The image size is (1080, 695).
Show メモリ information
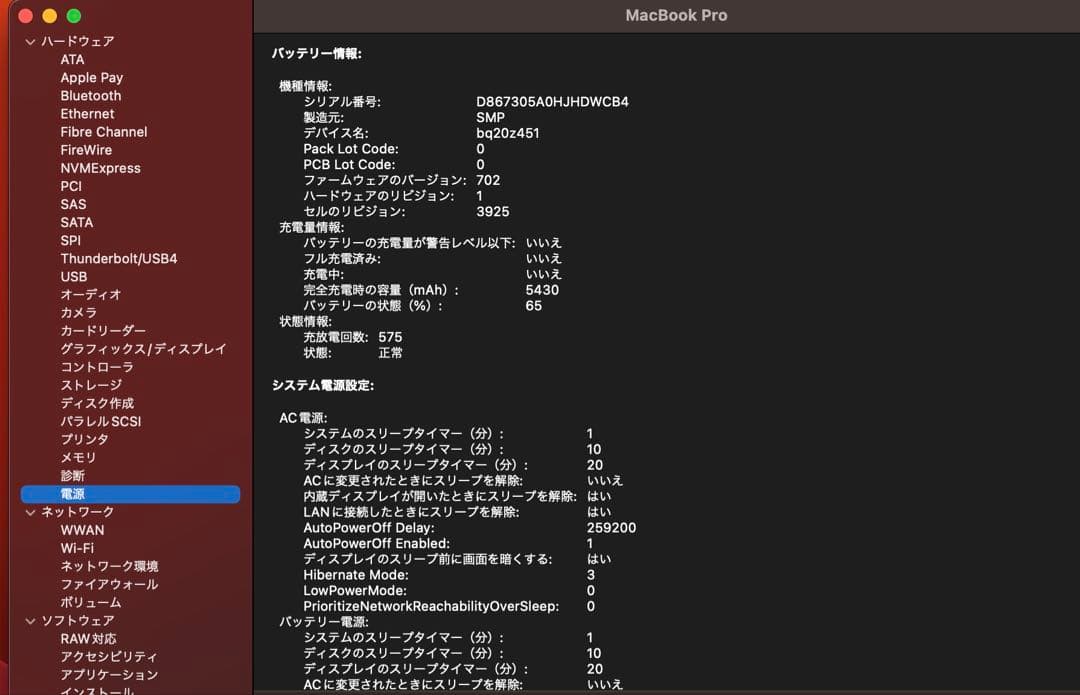[79, 457]
